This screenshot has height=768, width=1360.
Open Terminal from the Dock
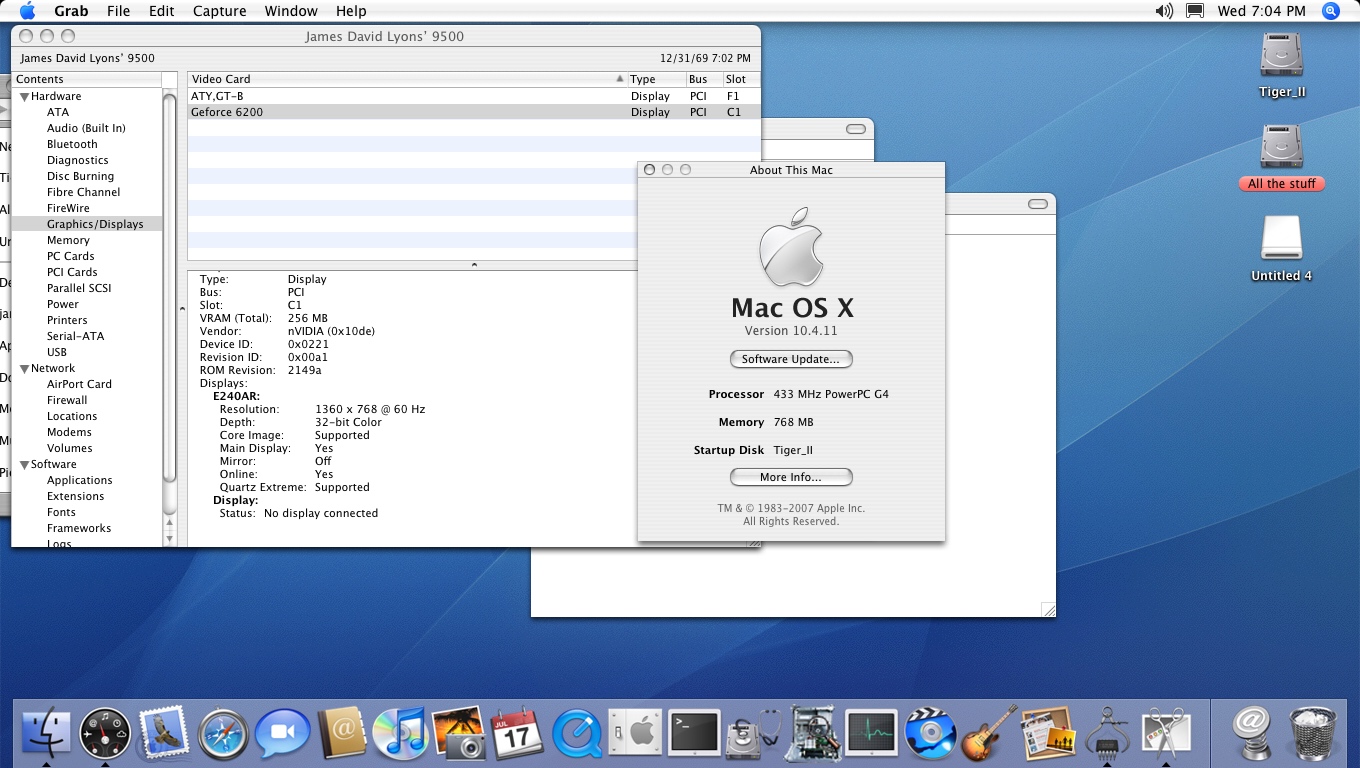694,733
